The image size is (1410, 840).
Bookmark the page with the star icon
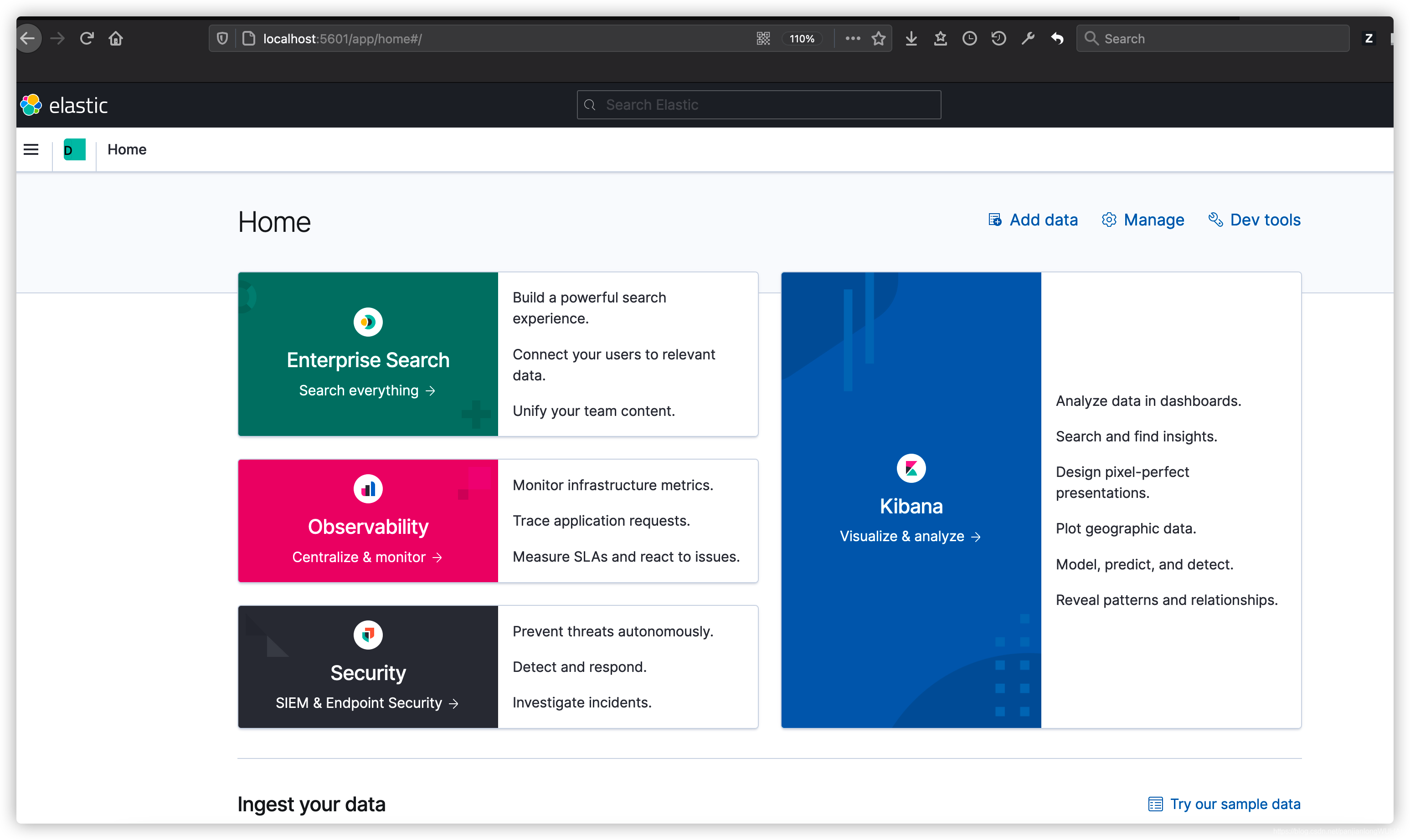[x=878, y=38]
